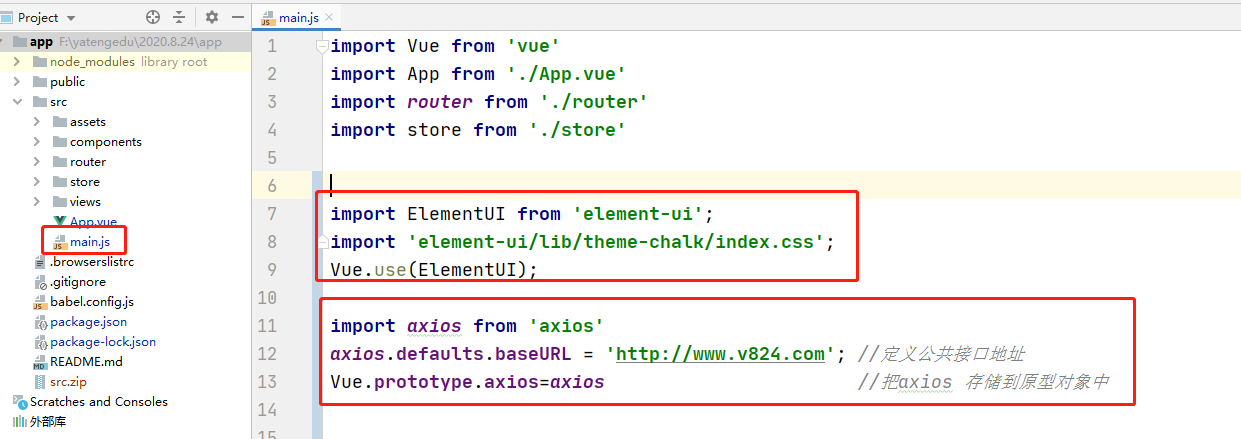1241x439 pixels.
Task: Hide the Project panel with minus icon
Action: click(237, 17)
